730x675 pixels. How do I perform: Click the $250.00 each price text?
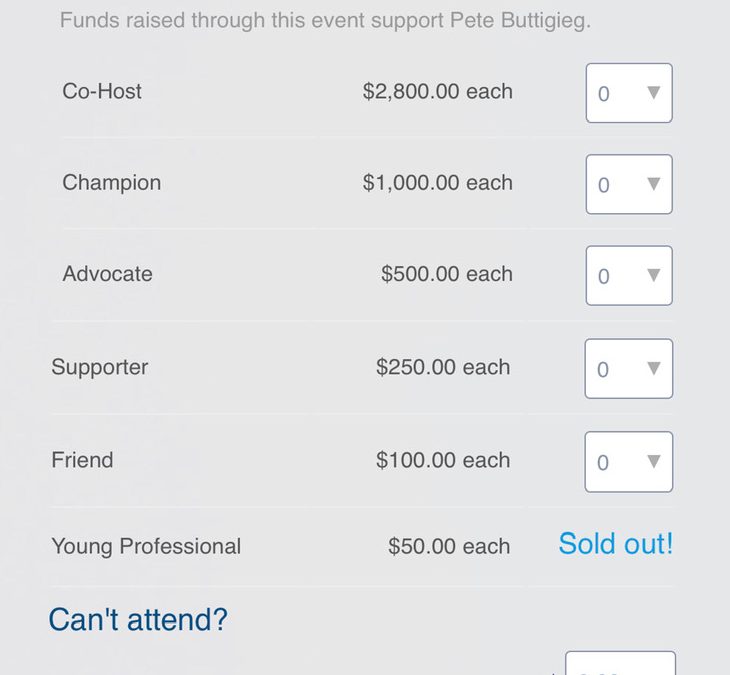point(443,367)
